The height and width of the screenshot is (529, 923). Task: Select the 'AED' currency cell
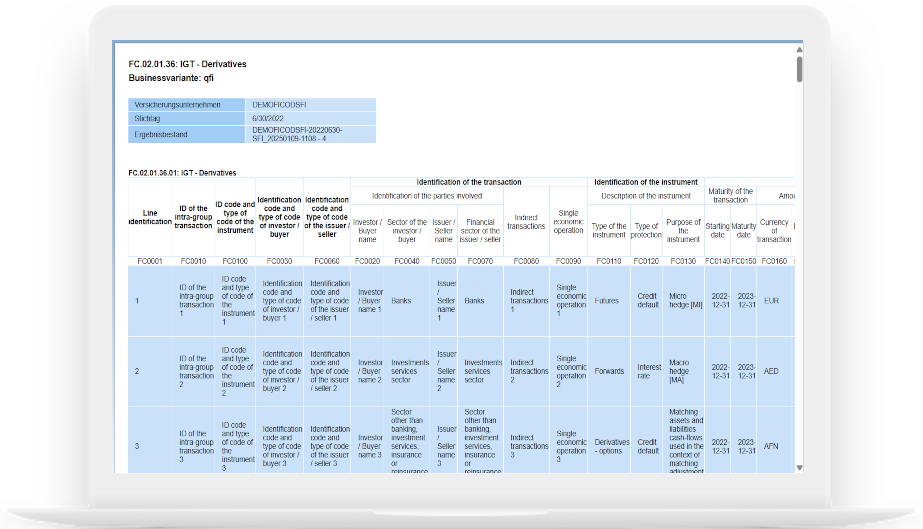771,371
